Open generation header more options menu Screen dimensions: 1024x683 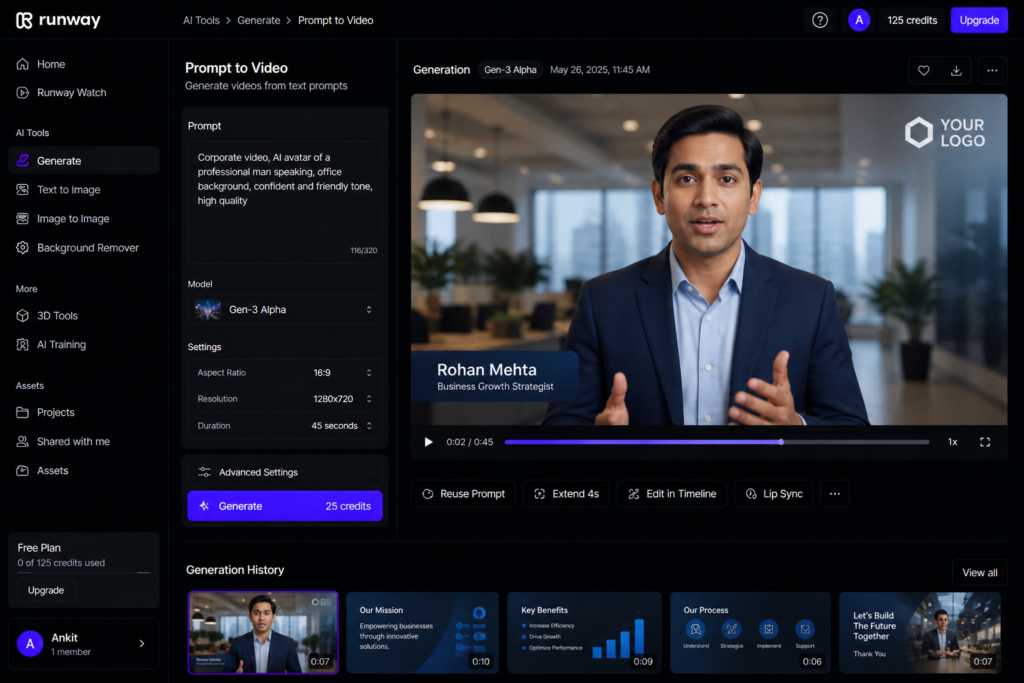tap(992, 71)
